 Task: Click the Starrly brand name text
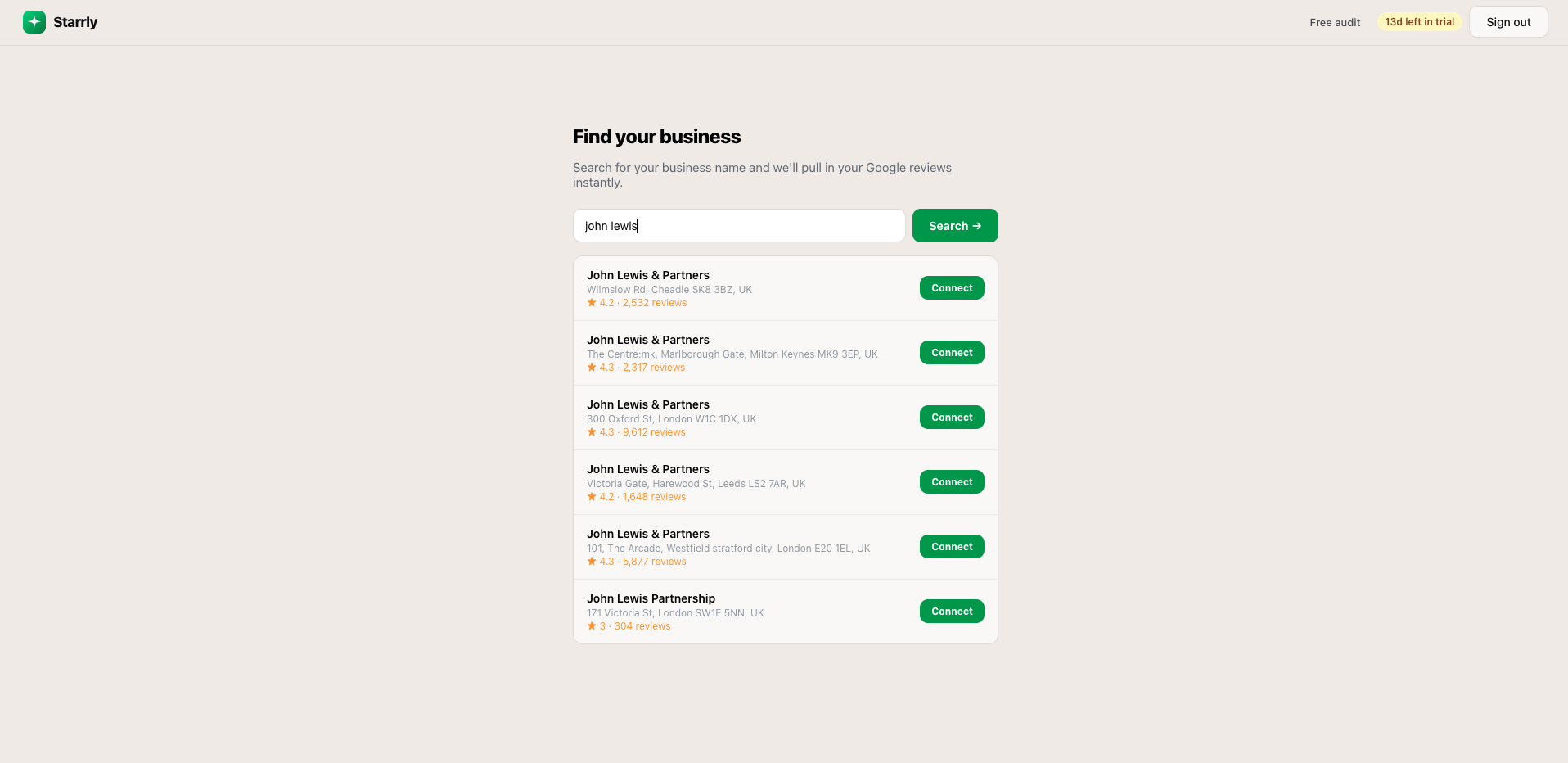(x=75, y=22)
